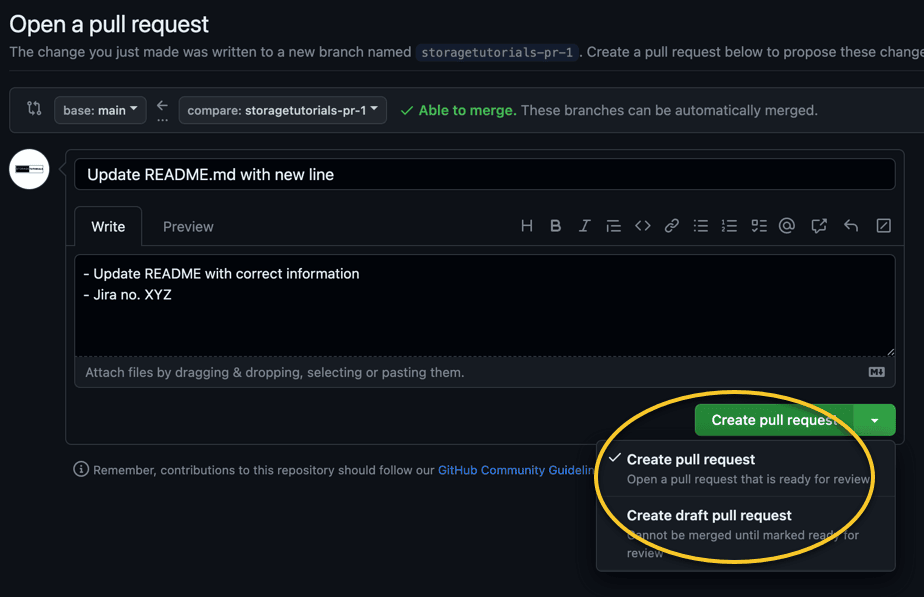Insert a numbered list
Screen dimensions: 924x597
pyautogui.click(x=730, y=226)
